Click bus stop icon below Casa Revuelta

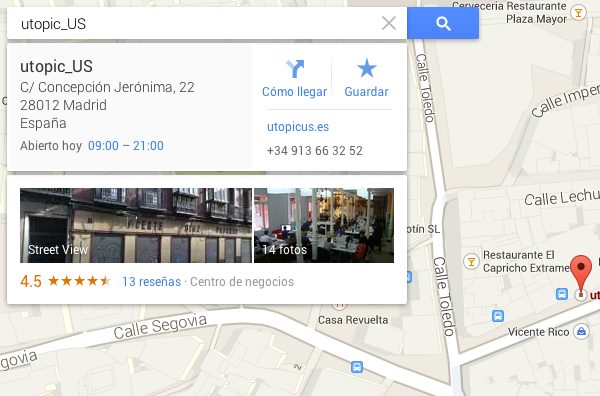(357, 367)
